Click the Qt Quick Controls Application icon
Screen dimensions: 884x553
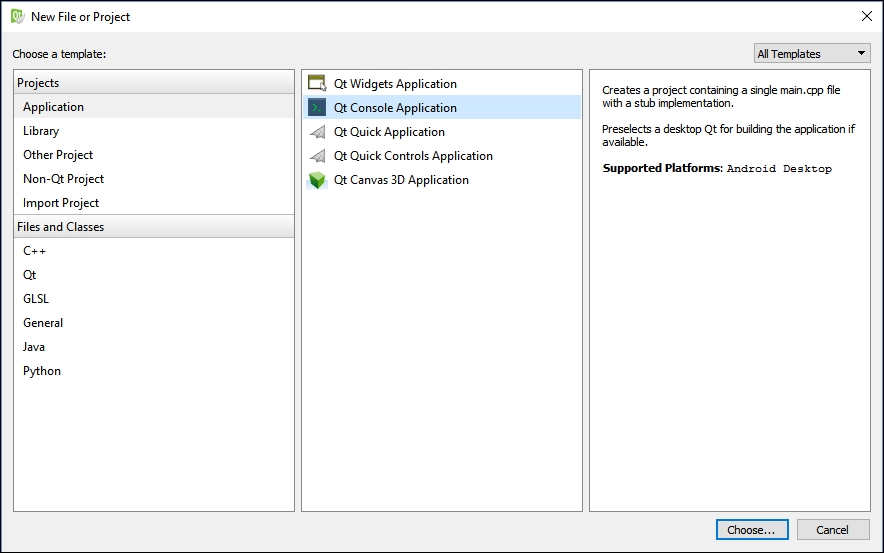(x=317, y=156)
